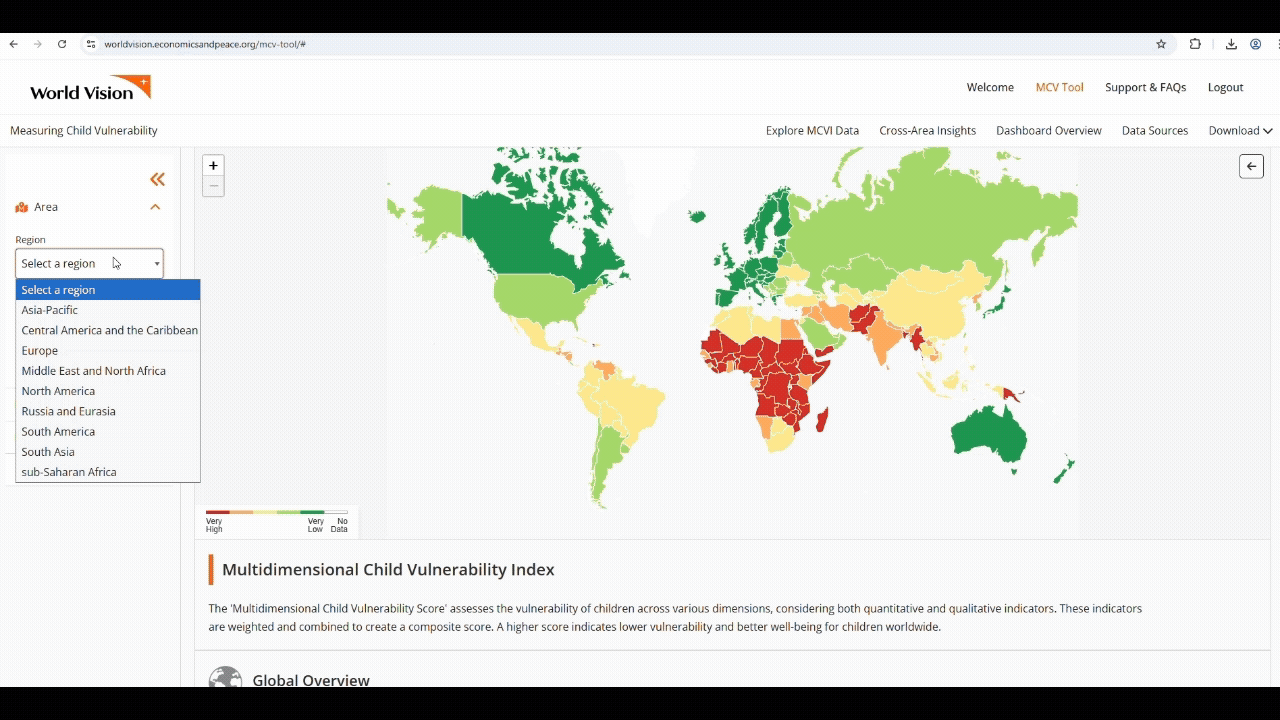Screen dimensions: 1280x720
Task: Go to Cross-Area Insights tab
Action: pos(927,131)
